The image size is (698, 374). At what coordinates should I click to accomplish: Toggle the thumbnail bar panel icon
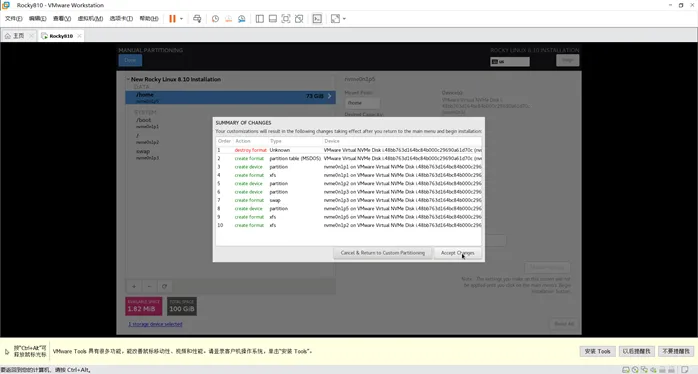[x=273, y=19]
